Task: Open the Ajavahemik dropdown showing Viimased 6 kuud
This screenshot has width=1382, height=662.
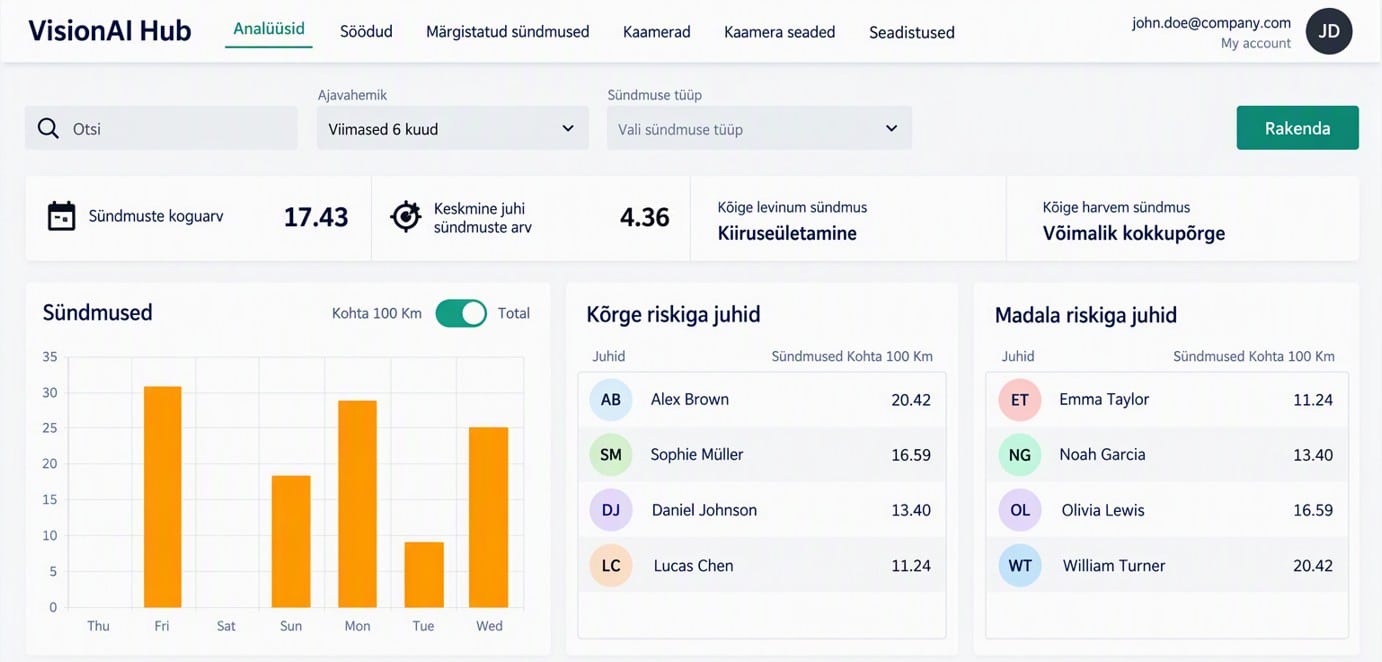Action: (x=452, y=128)
